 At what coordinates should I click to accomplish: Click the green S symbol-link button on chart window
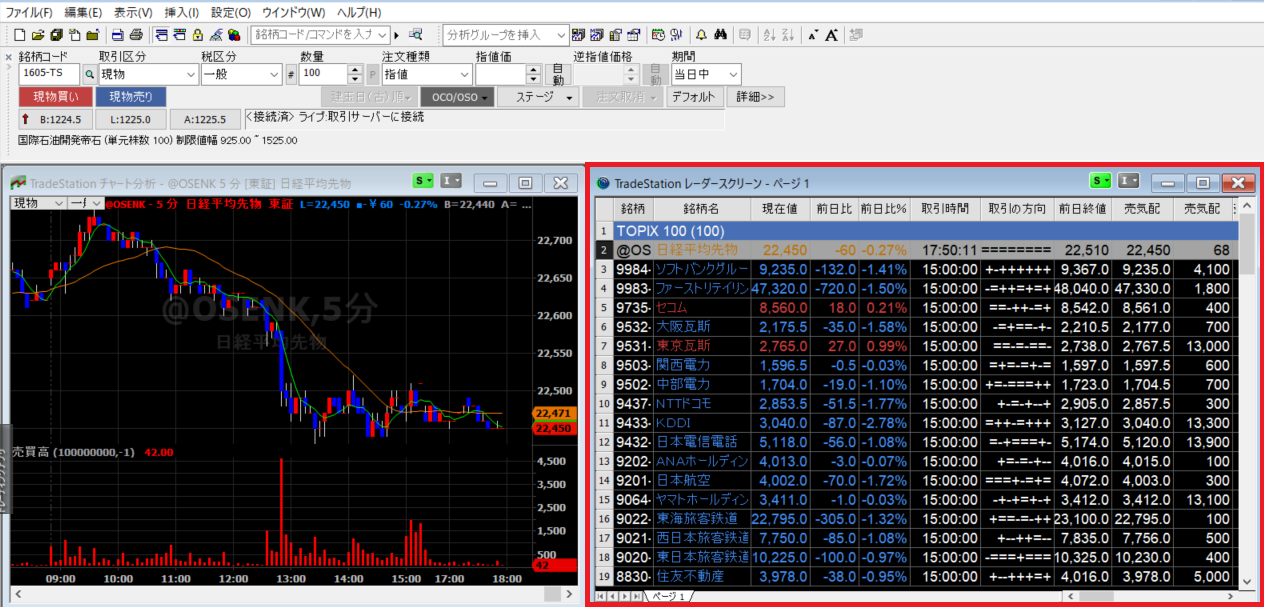click(x=423, y=181)
